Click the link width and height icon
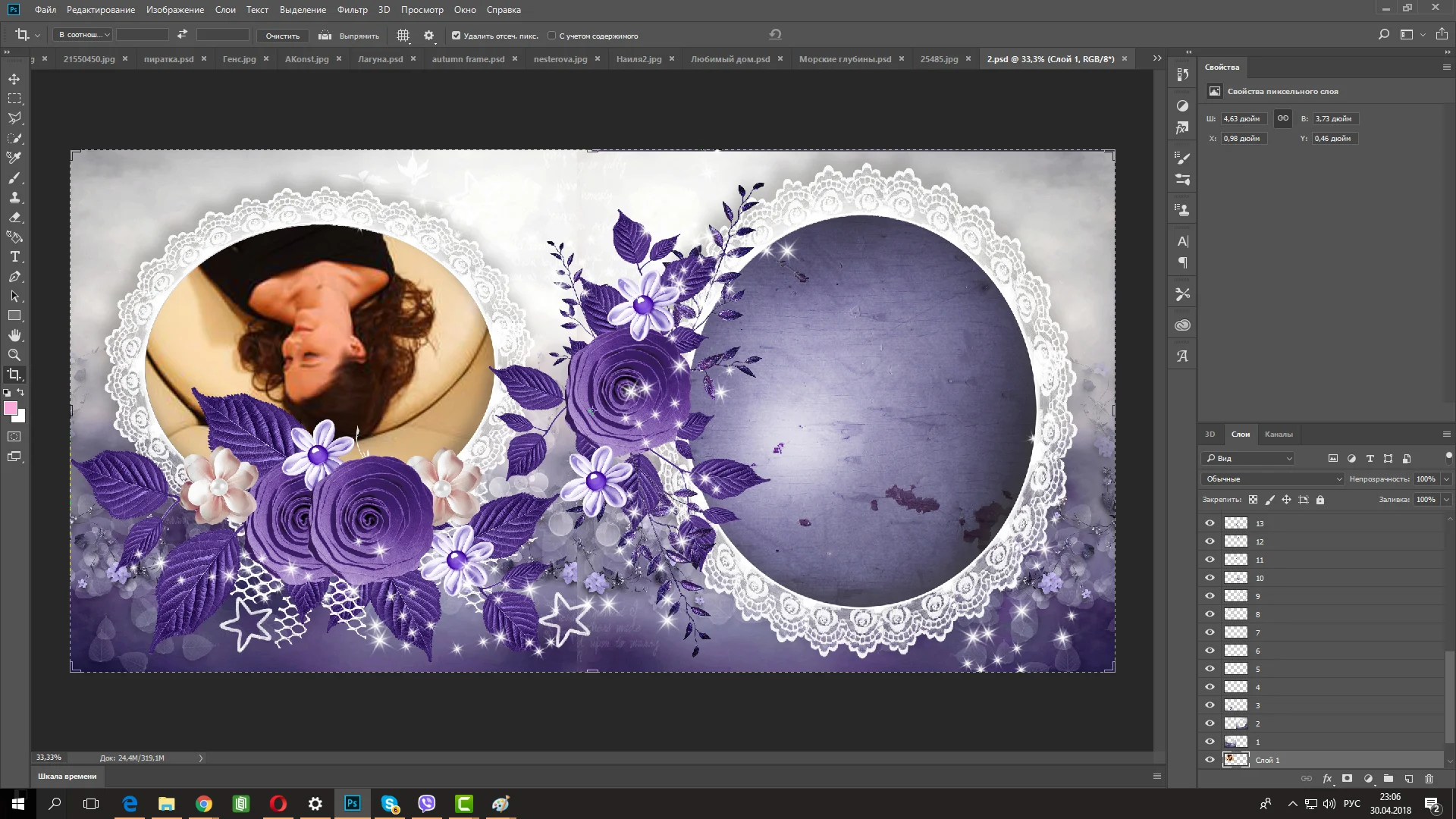 point(1282,118)
